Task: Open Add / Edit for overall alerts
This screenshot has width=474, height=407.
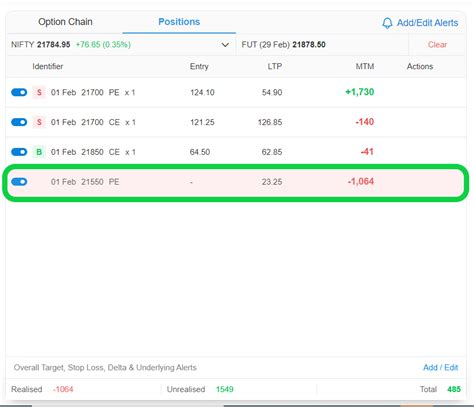Action: click(440, 367)
